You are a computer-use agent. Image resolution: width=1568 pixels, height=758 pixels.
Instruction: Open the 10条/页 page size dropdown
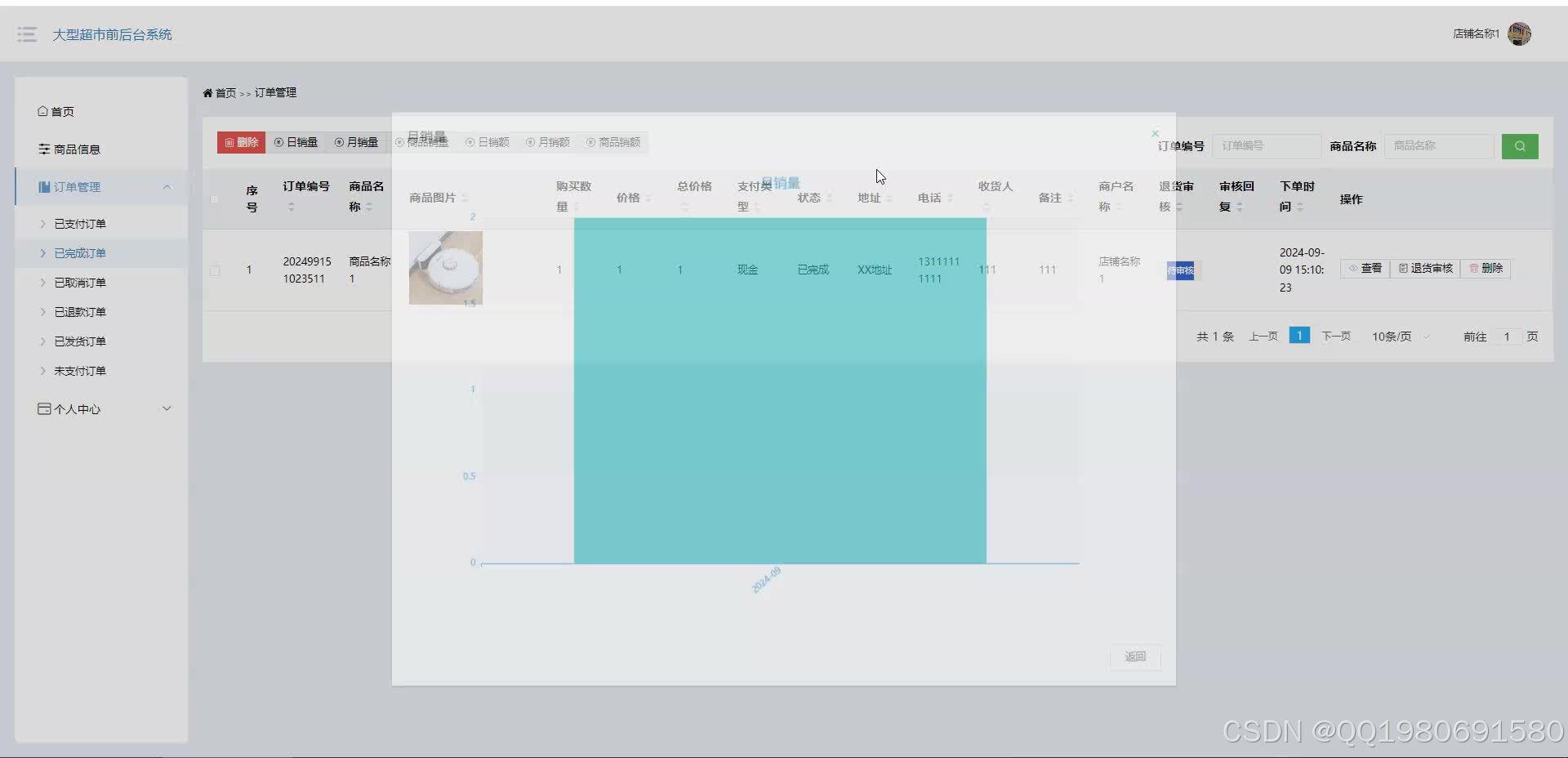(1398, 336)
